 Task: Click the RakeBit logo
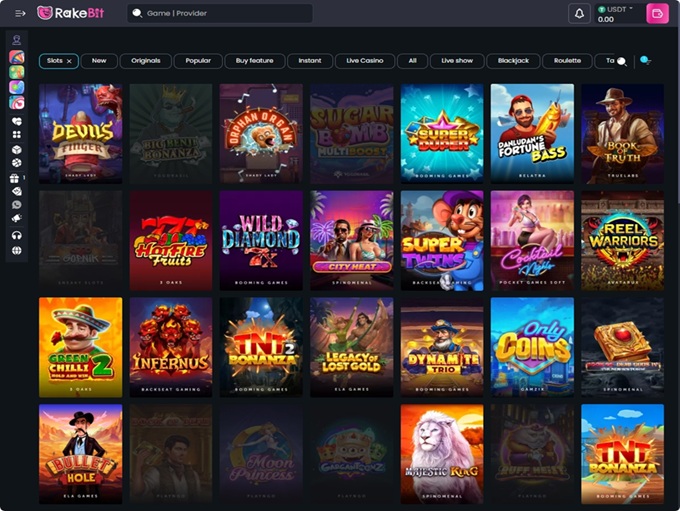[71, 13]
